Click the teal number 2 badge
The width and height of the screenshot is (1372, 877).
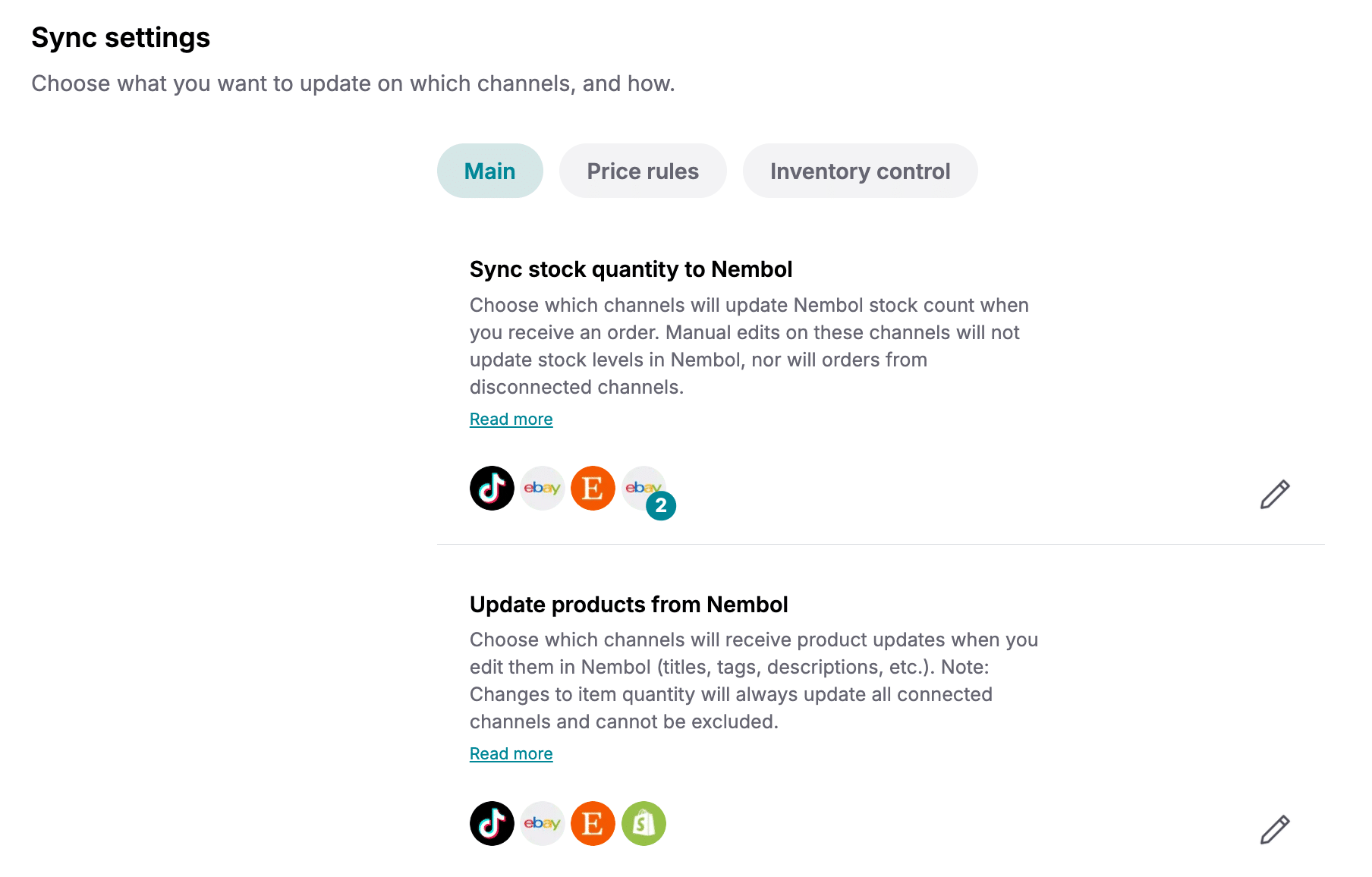click(x=661, y=505)
